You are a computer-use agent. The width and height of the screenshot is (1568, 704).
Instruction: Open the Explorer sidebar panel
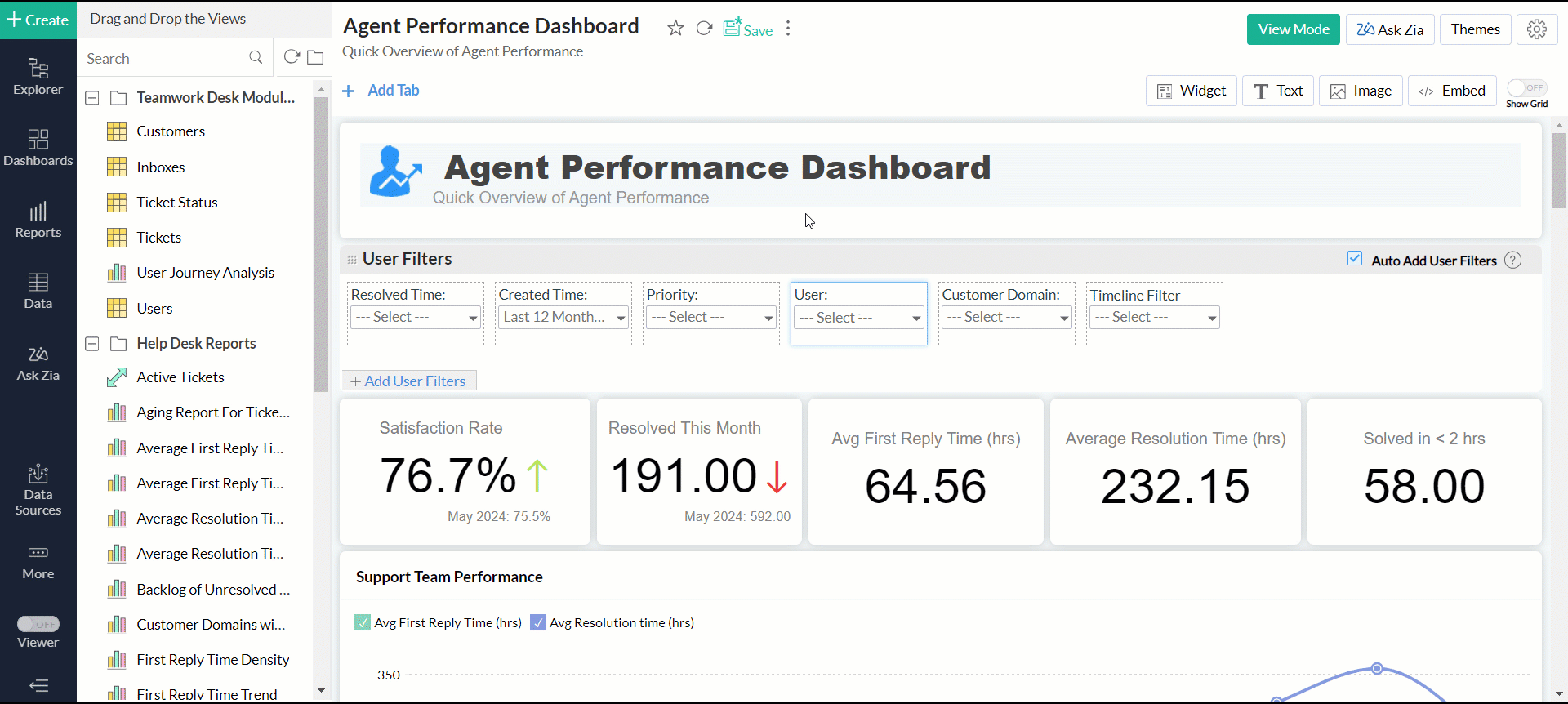pyautogui.click(x=38, y=77)
